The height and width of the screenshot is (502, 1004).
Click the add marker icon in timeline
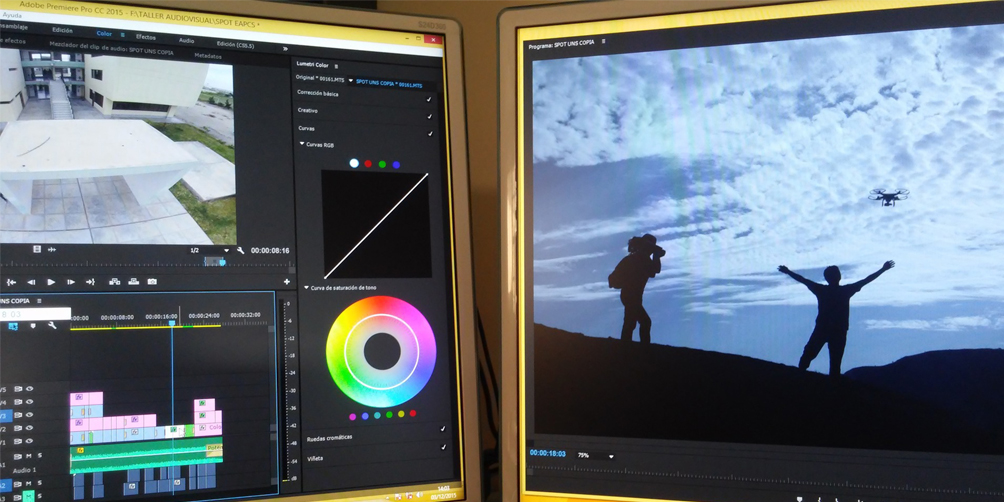coord(33,325)
